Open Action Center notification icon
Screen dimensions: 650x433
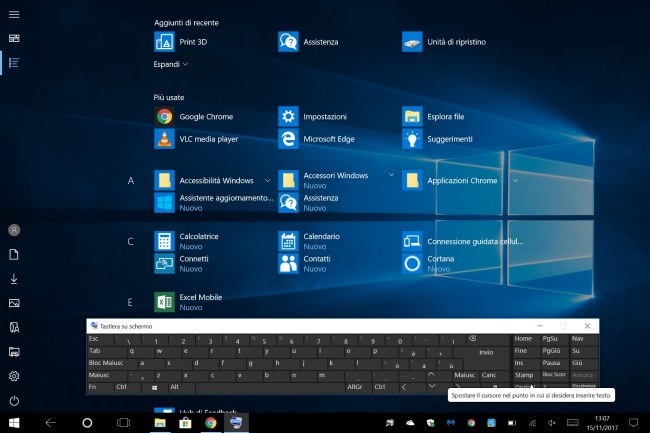pyautogui.click(x=633, y=423)
